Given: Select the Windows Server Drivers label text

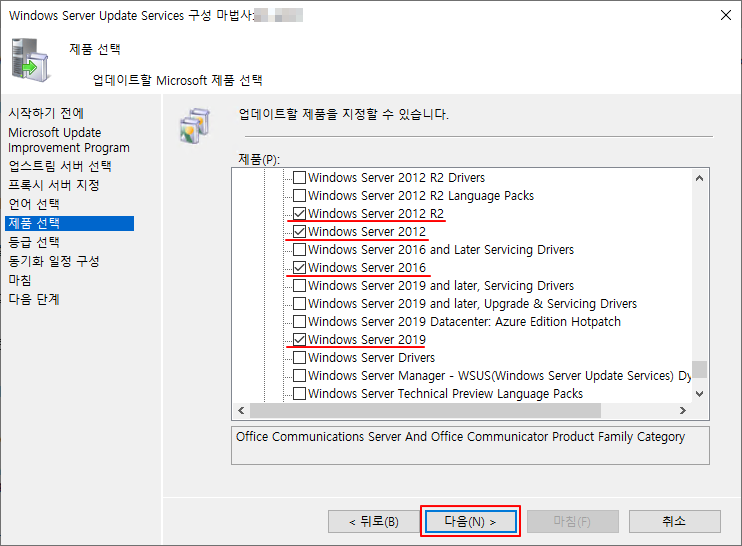Looking at the screenshot, I should pyautogui.click(x=371, y=358).
